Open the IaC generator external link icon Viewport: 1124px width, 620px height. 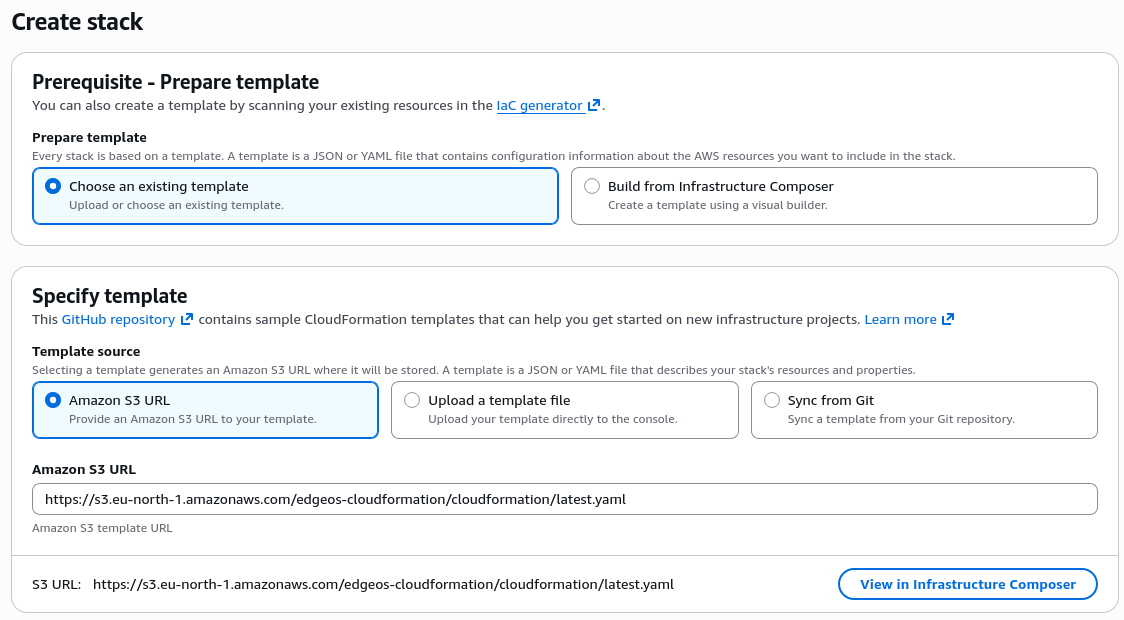click(x=593, y=105)
